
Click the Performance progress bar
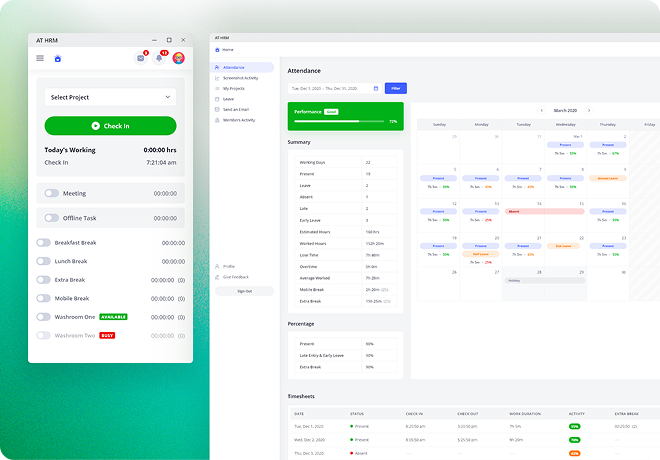339,121
